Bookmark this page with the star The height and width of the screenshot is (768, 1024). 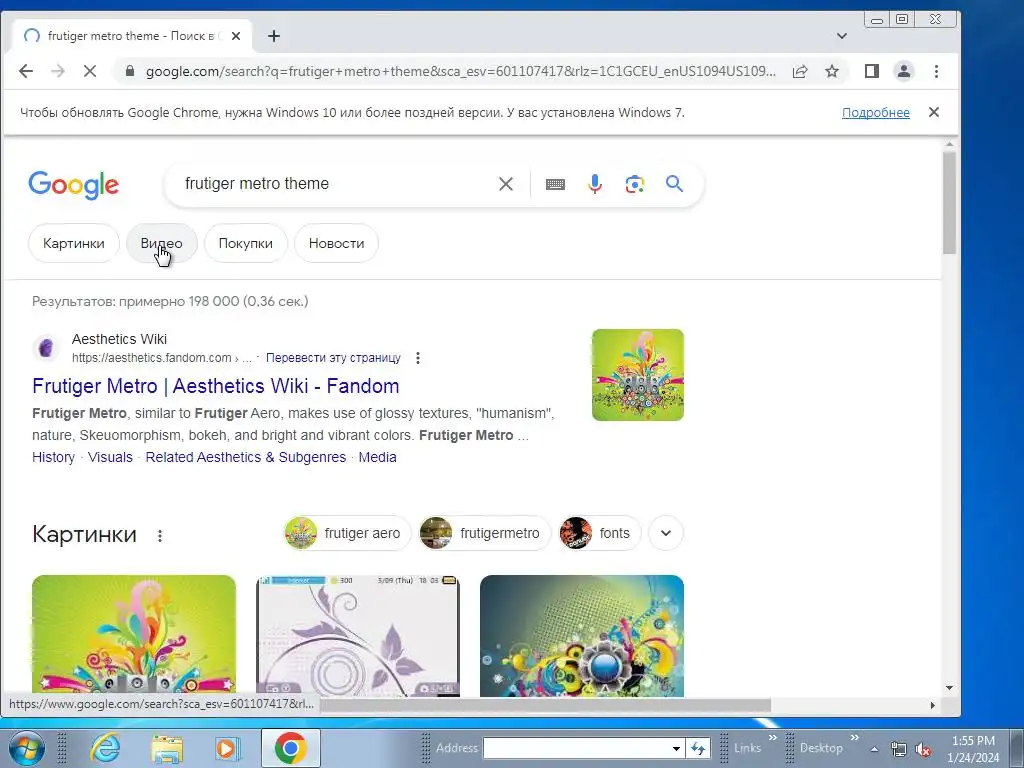click(x=831, y=71)
